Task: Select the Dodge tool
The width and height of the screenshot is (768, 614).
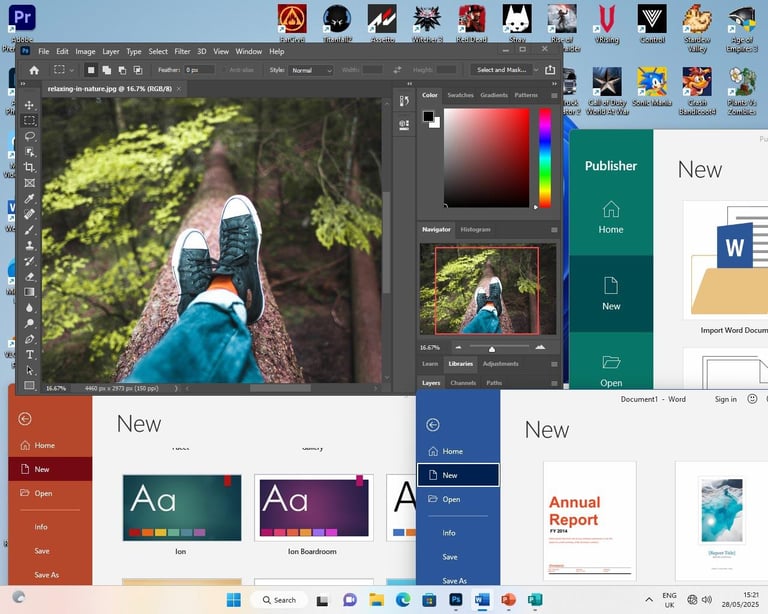Action: tap(29, 323)
